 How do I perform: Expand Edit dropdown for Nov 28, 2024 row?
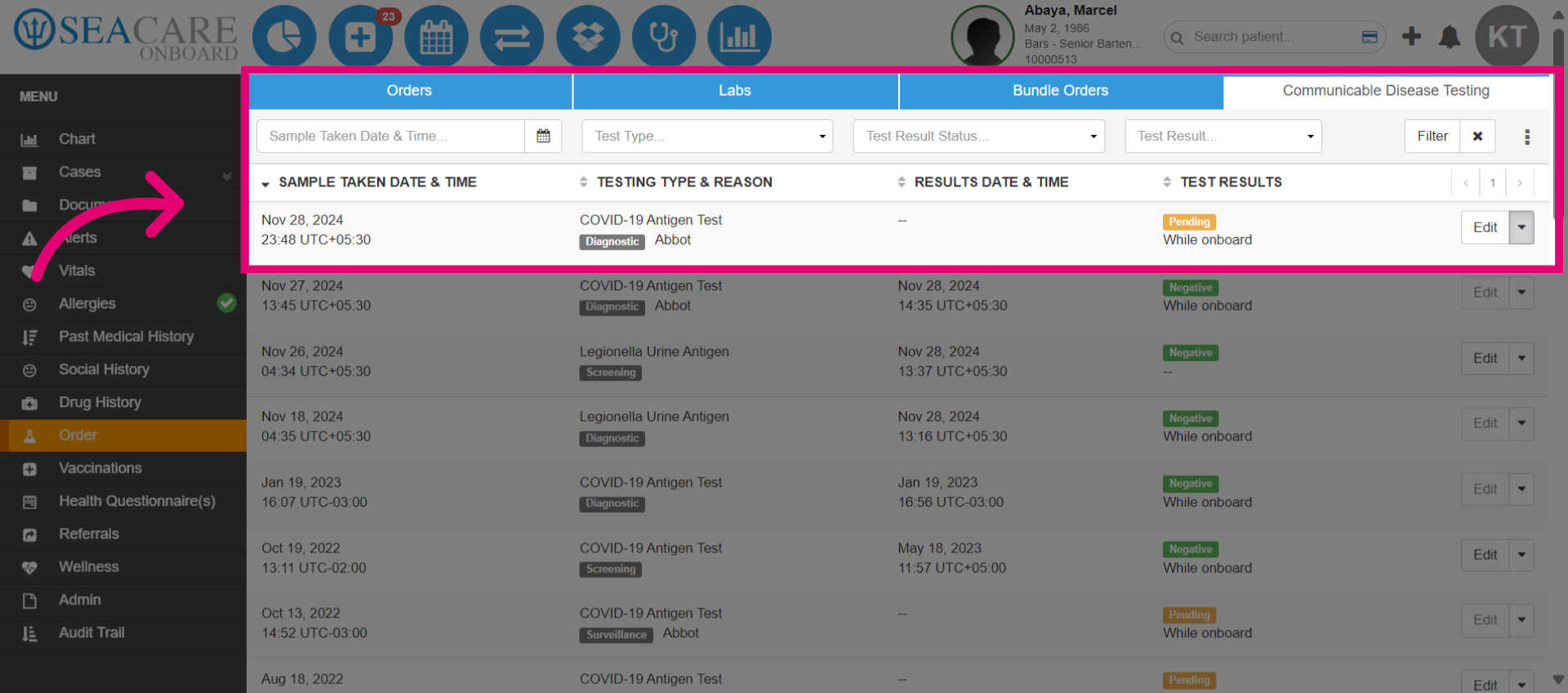1521,227
